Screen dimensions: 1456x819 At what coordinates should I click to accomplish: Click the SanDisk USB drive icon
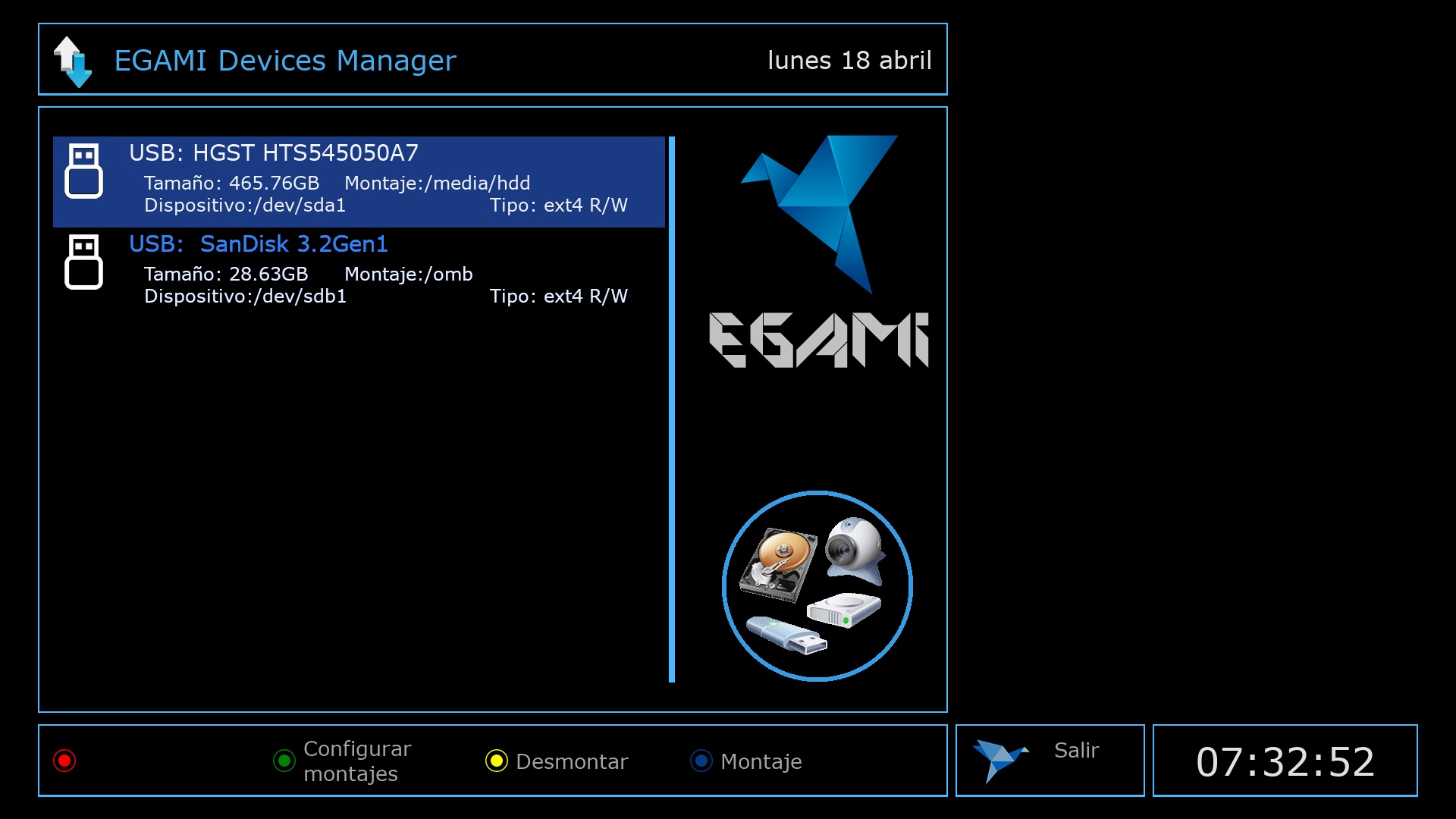[x=83, y=262]
